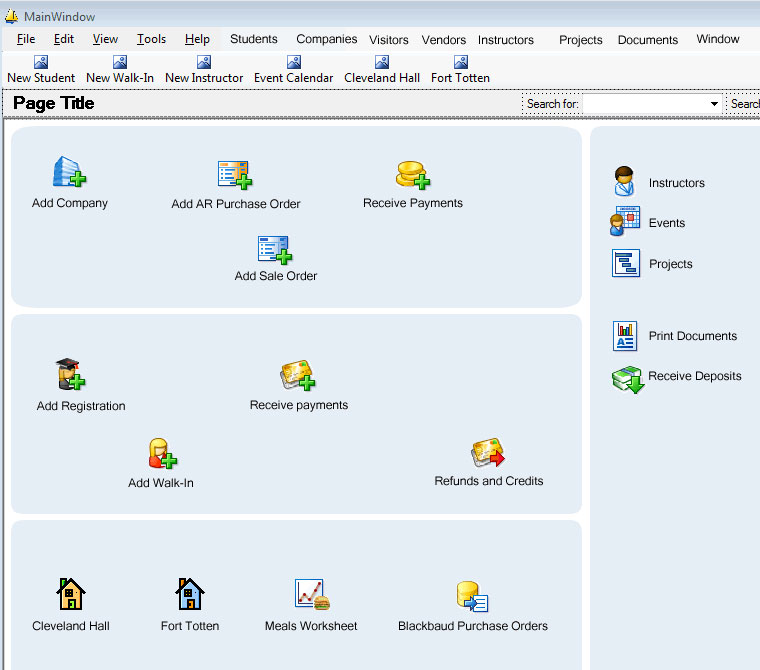
Task: Open the View menu
Action: 105,39
